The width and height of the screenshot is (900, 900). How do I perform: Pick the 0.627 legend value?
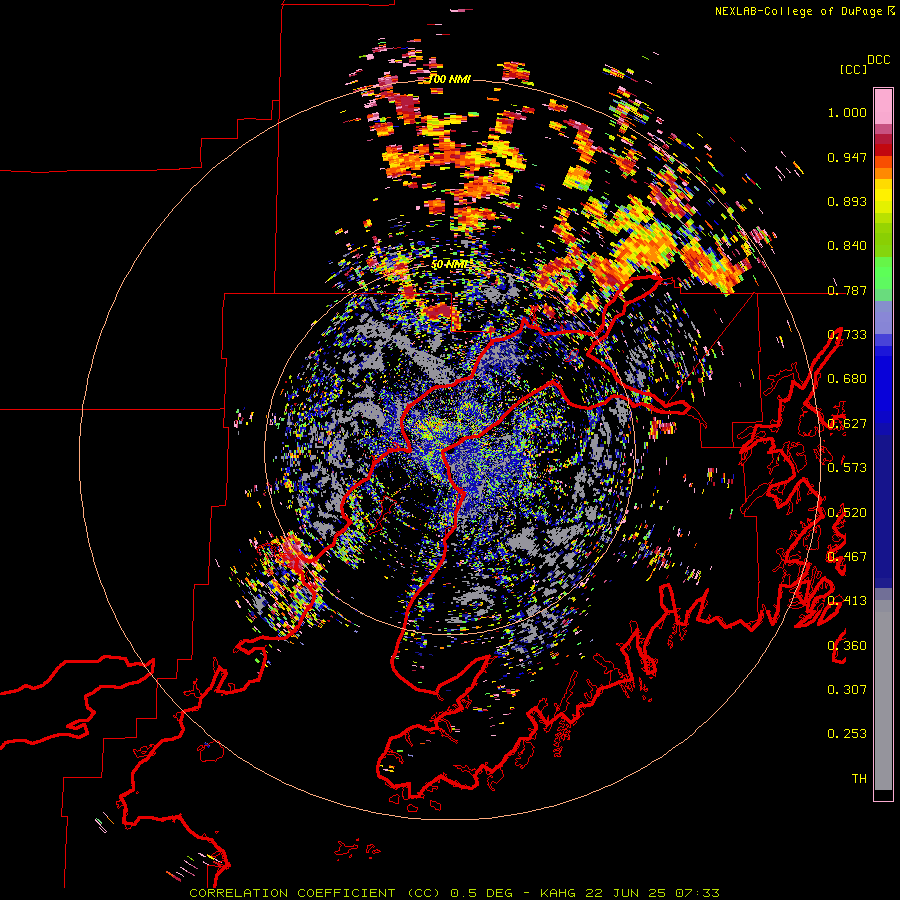tap(847, 424)
